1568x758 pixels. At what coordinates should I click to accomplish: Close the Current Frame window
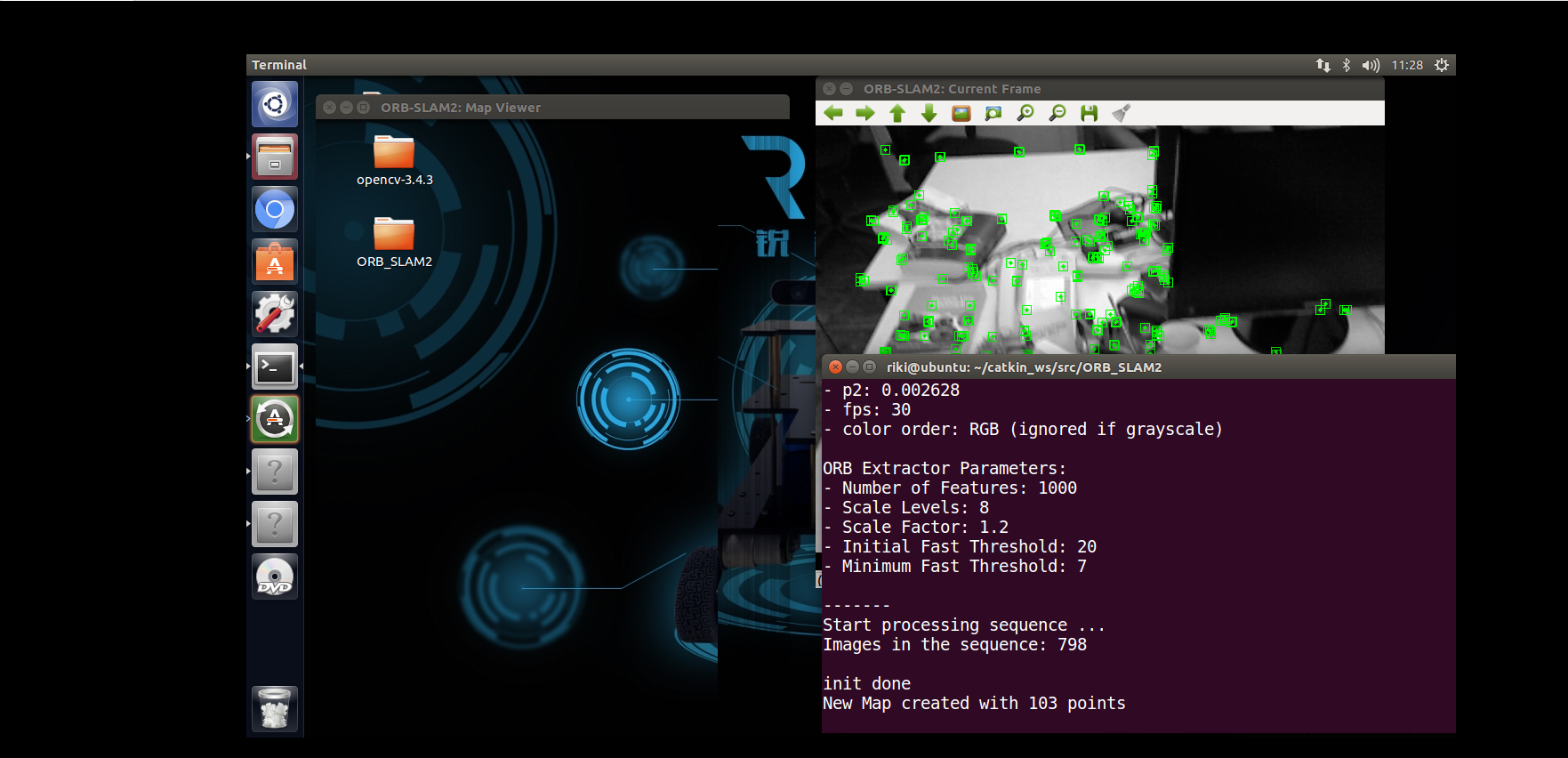(830, 89)
